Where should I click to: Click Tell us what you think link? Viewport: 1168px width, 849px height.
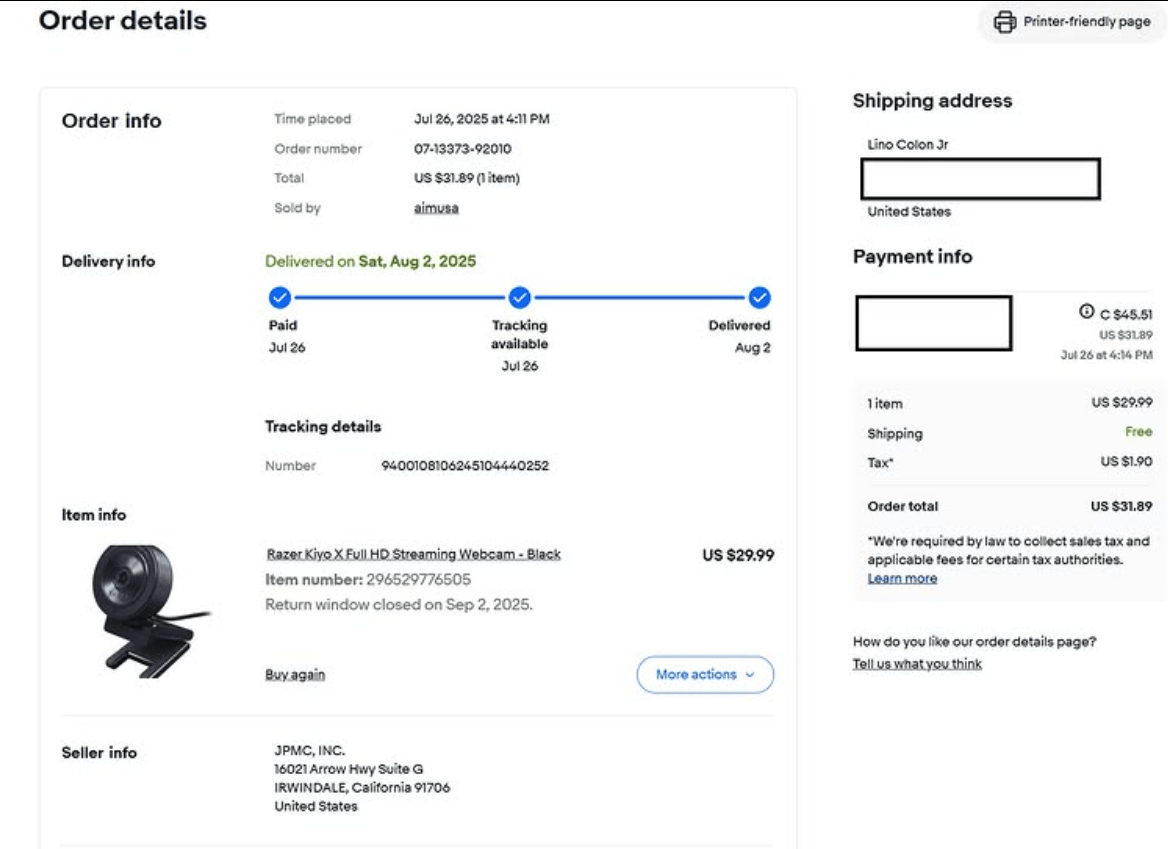pyautogui.click(x=917, y=664)
